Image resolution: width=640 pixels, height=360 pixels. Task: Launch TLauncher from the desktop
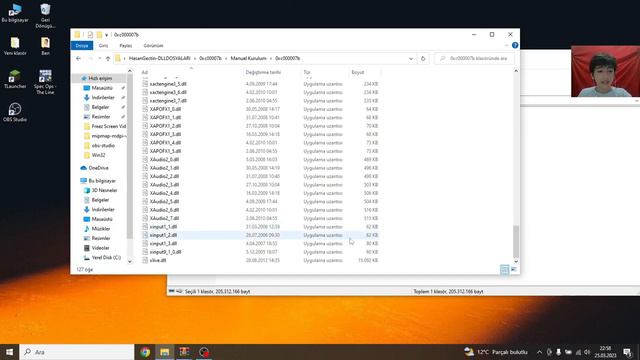click(15, 79)
